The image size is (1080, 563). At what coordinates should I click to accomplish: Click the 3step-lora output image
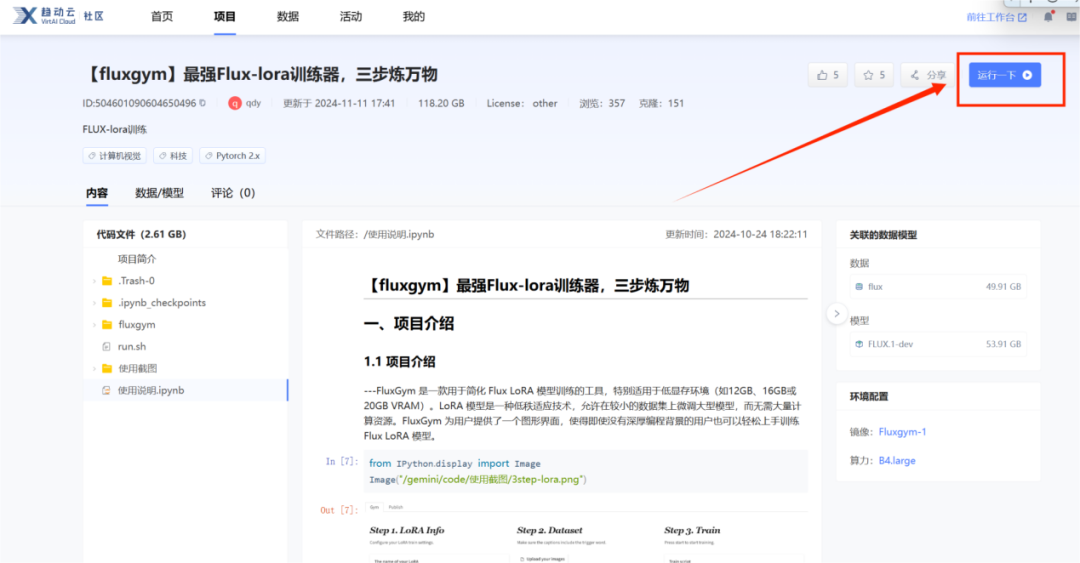click(x=585, y=532)
